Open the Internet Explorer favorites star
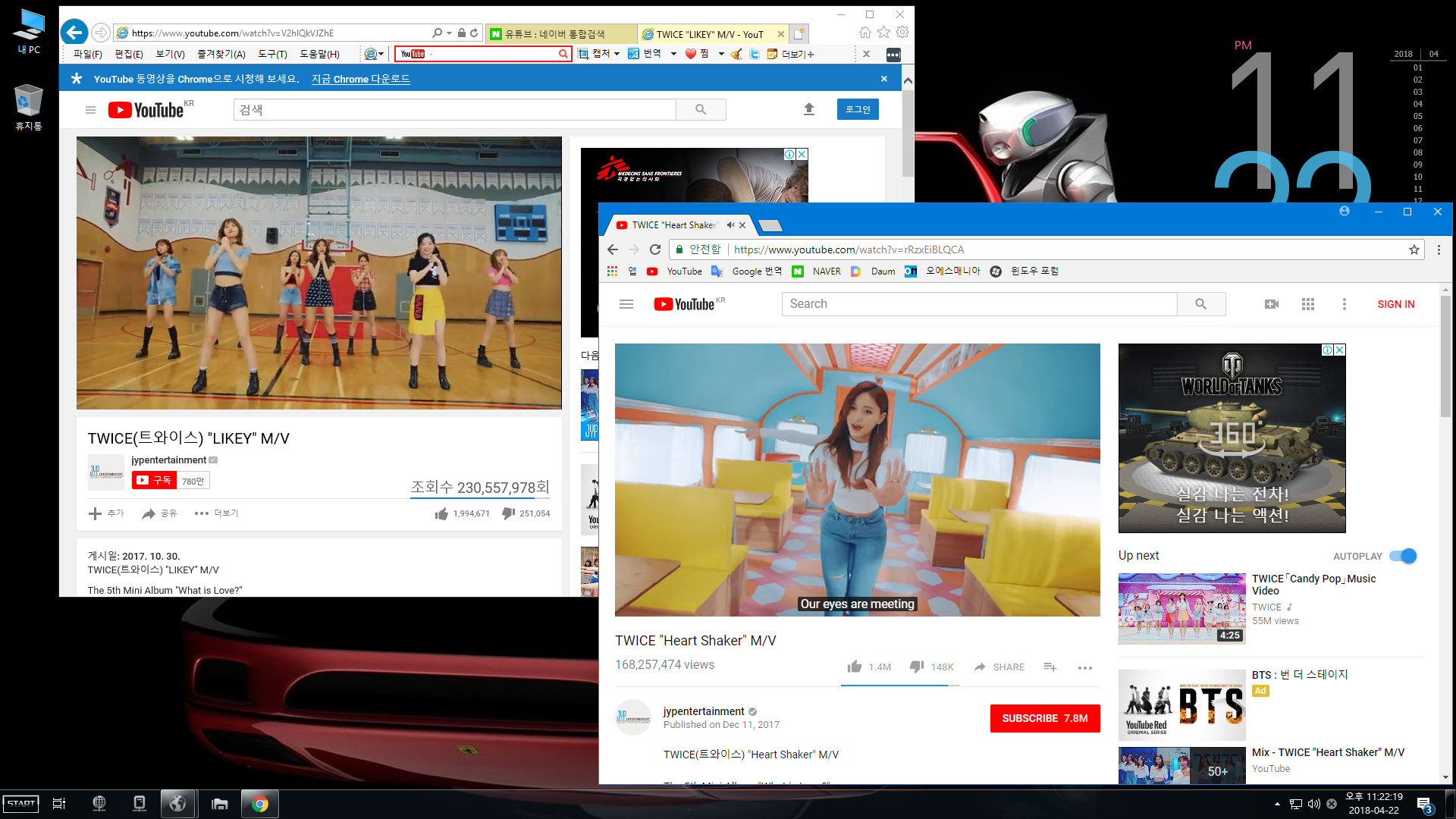 point(883,33)
